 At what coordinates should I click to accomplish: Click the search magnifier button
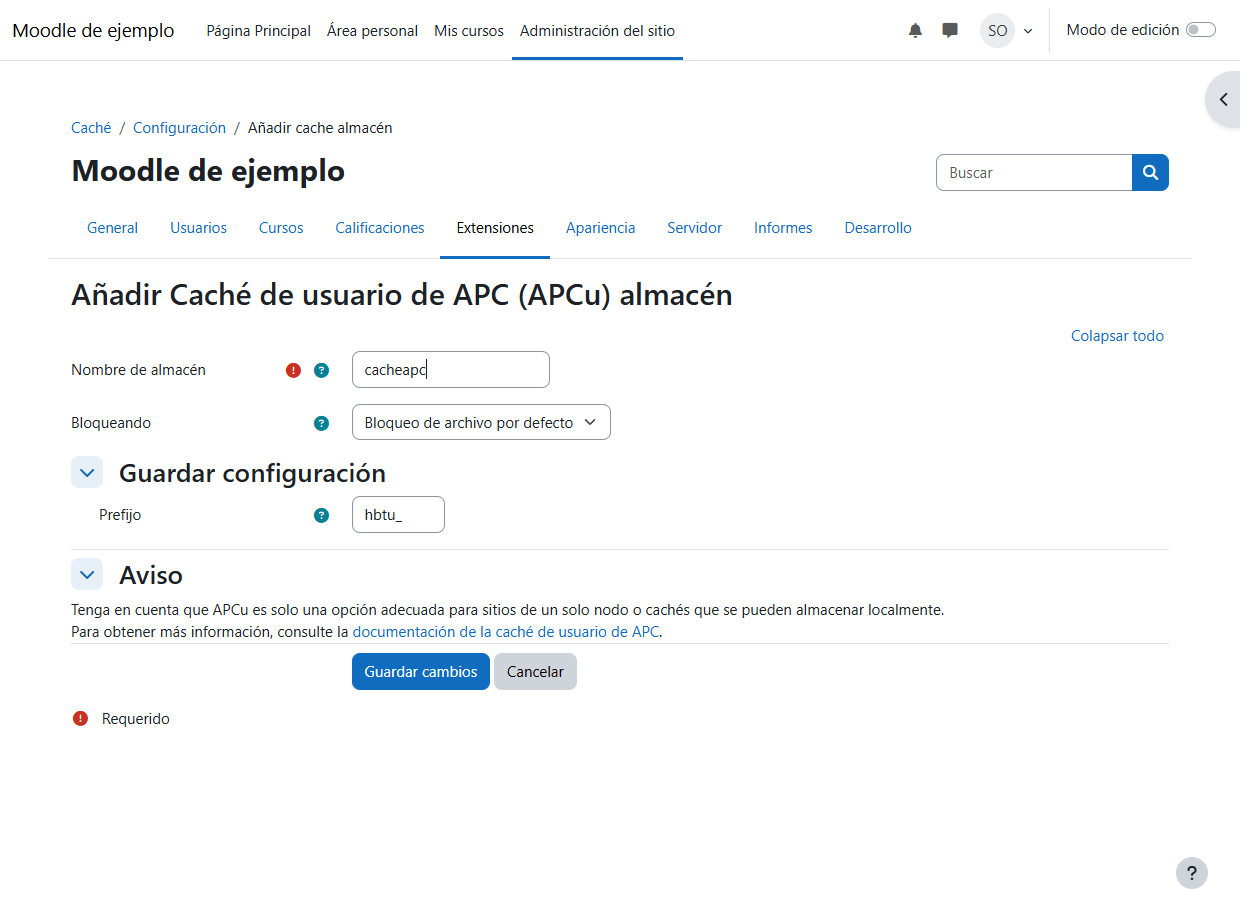(x=1150, y=173)
